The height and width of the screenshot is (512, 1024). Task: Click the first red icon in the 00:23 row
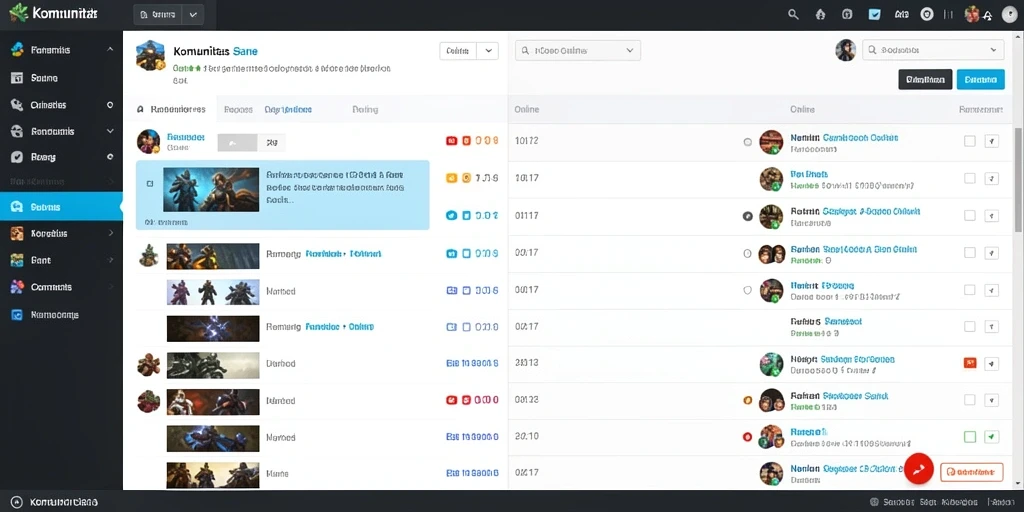click(451, 400)
